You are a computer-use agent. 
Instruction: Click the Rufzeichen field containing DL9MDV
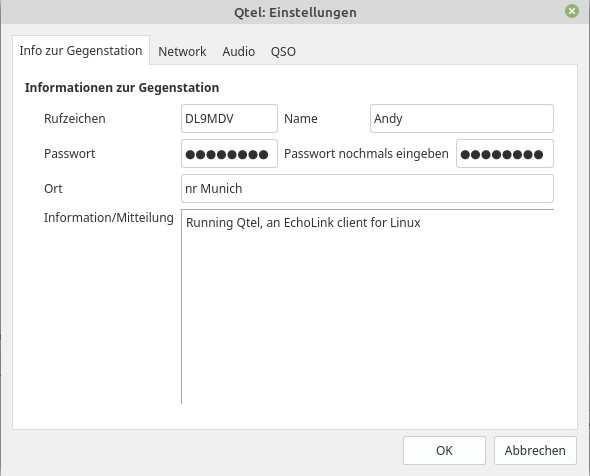tap(229, 119)
